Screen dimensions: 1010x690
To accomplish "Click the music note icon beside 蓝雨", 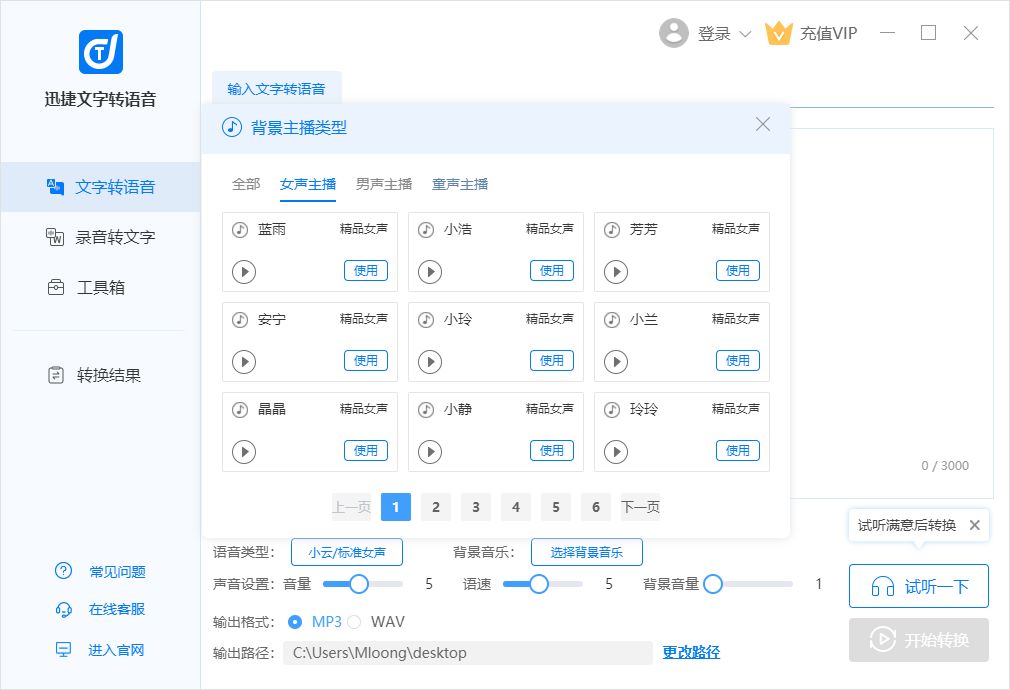I will (x=240, y=229).
